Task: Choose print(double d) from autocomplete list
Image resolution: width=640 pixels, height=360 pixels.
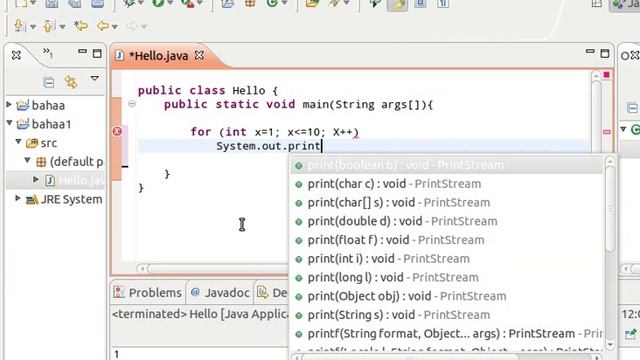Action: point(446,221)
